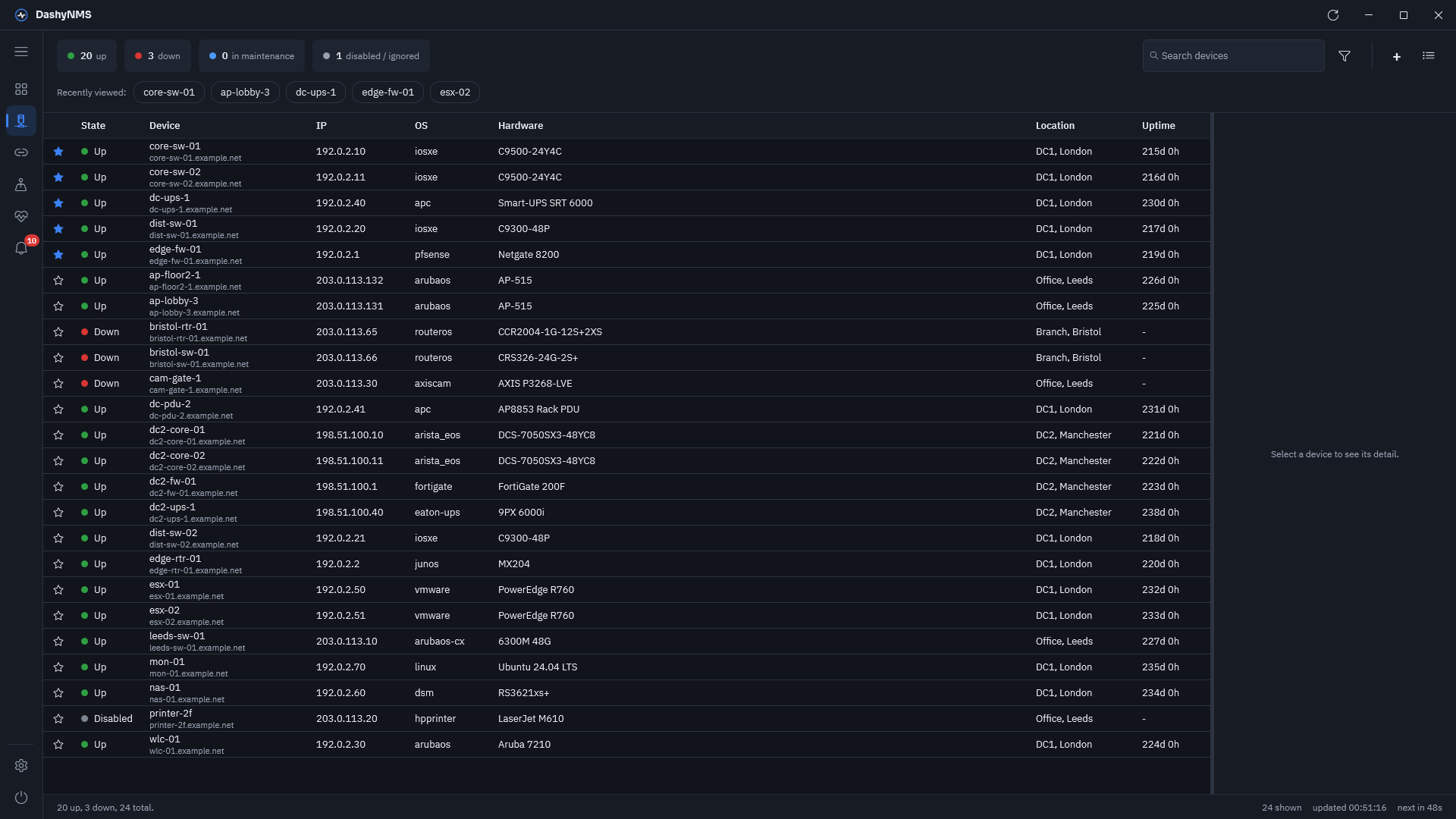
Task: Sort by the Location column header
Action: (x=1055, y=126)
